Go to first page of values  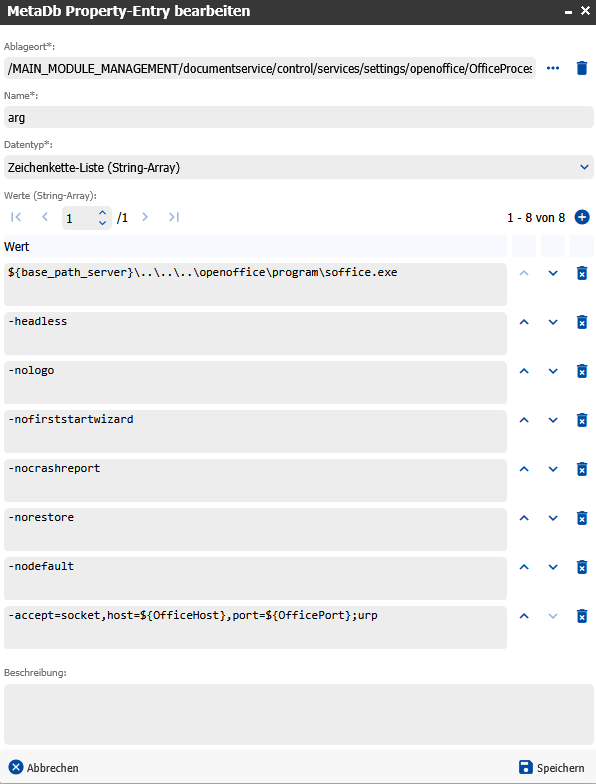click(16, 217)
